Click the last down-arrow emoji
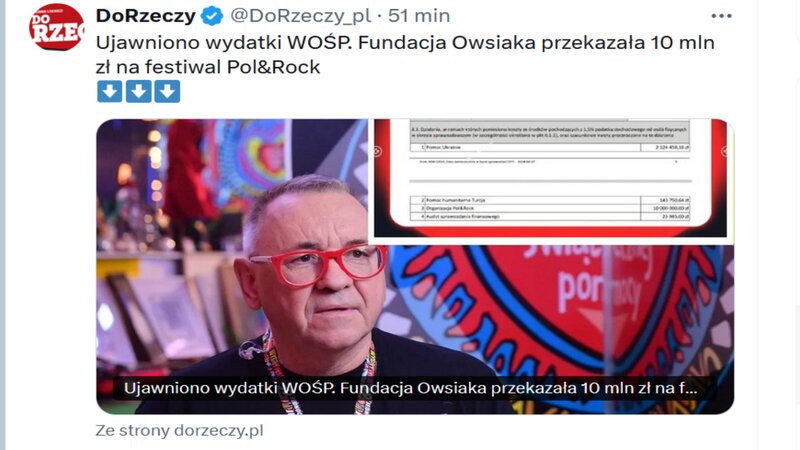Screen dimensions: 800x450 click(x=167, y=91)
